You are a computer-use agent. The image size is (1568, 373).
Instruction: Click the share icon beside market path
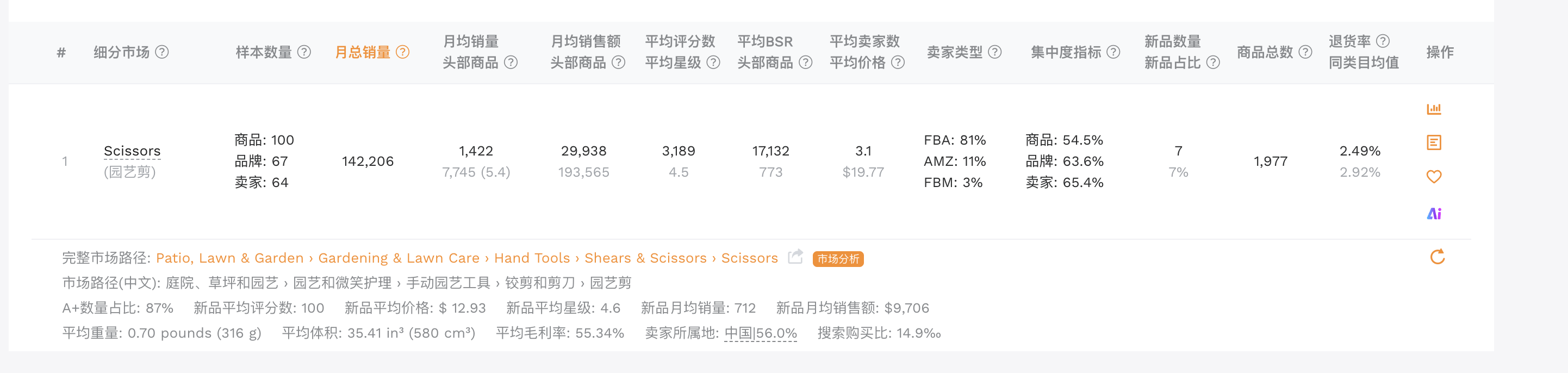pos(795,257)
